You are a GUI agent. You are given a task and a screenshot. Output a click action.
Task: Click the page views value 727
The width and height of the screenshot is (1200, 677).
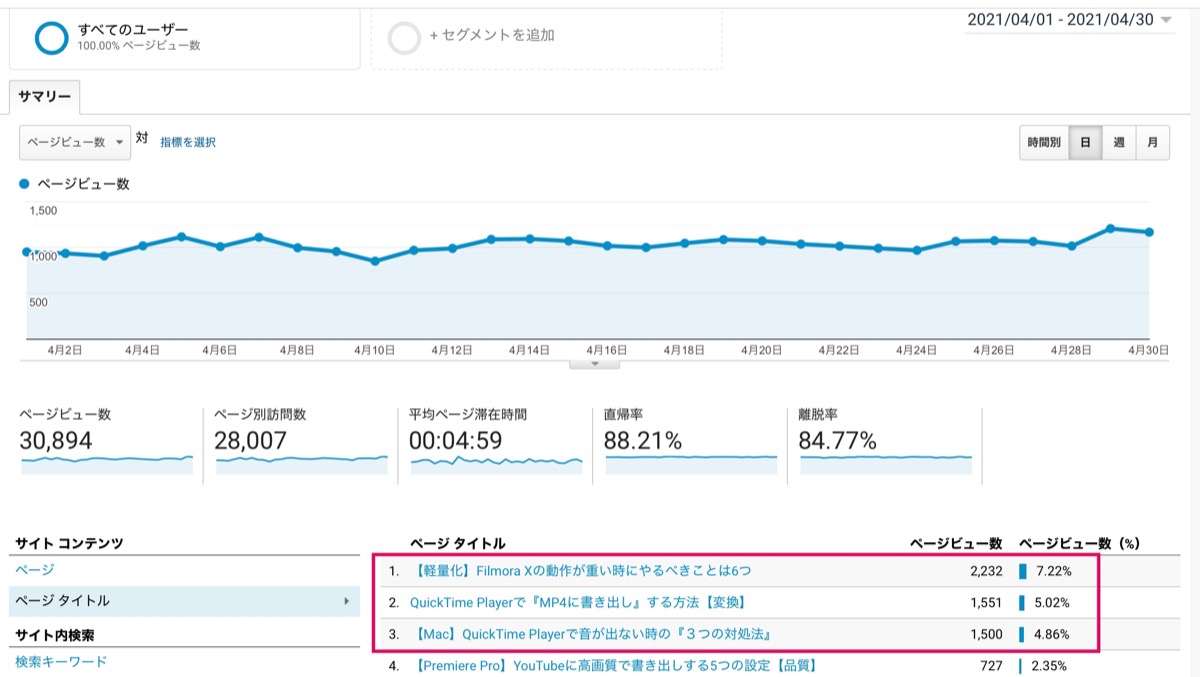(989, 665)
